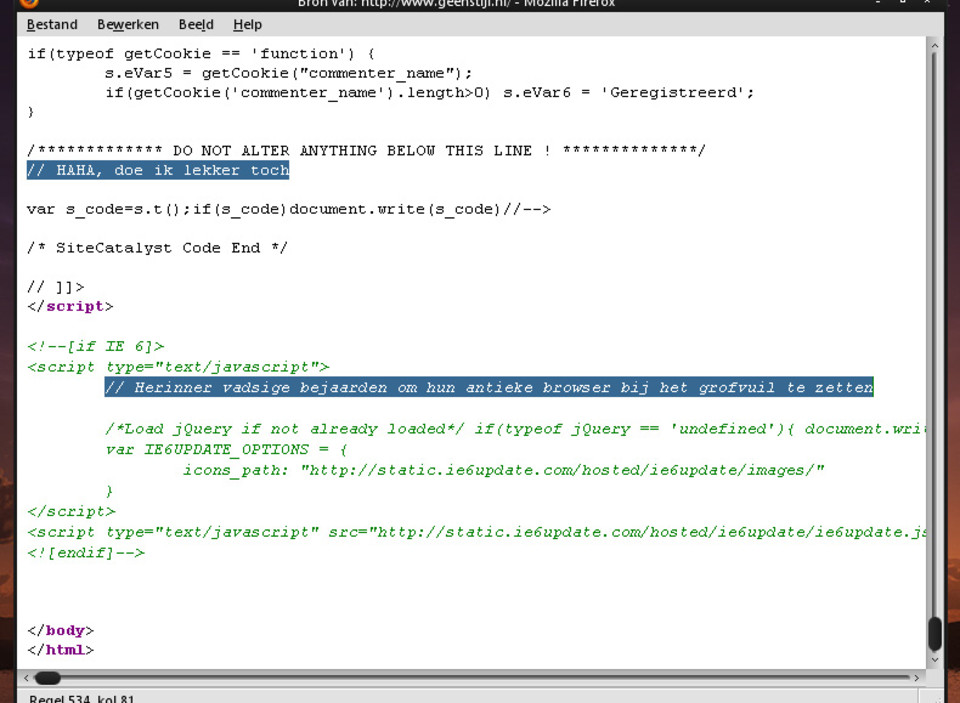Screen dimensions: 960x703
Task: Click the horizontal scrollbar left arrow
Action: (26, 678)
